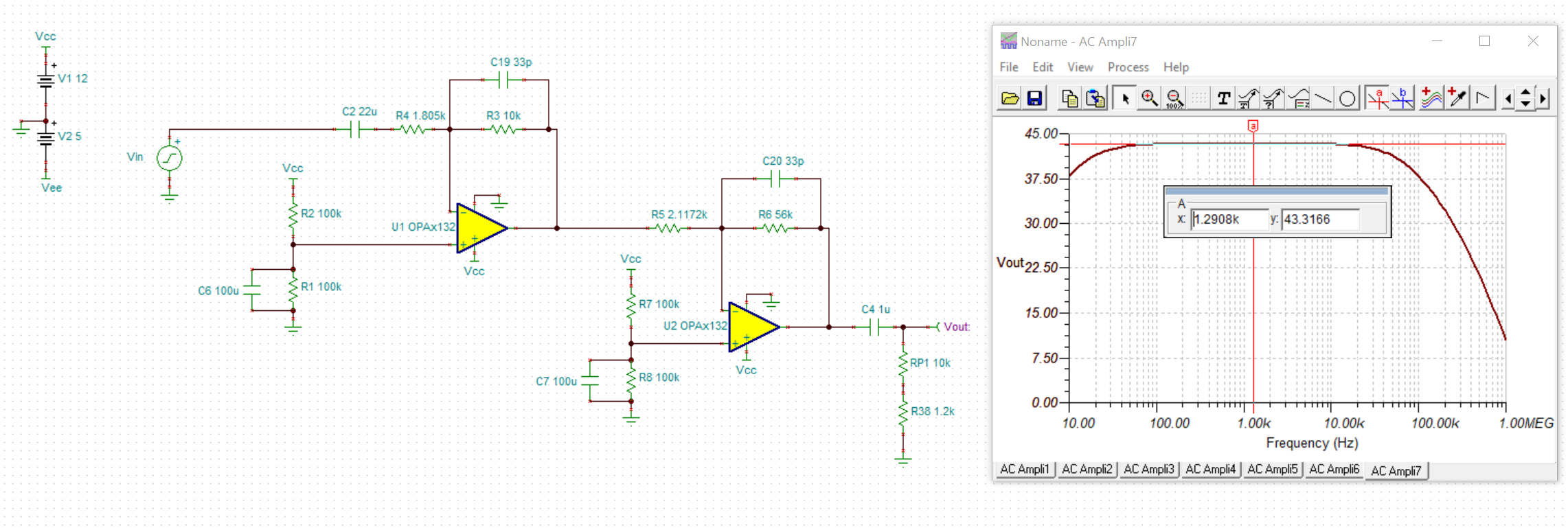The image size is (1568, 530).
Task: Open the Help menu
Action: tap(1176, 67)
